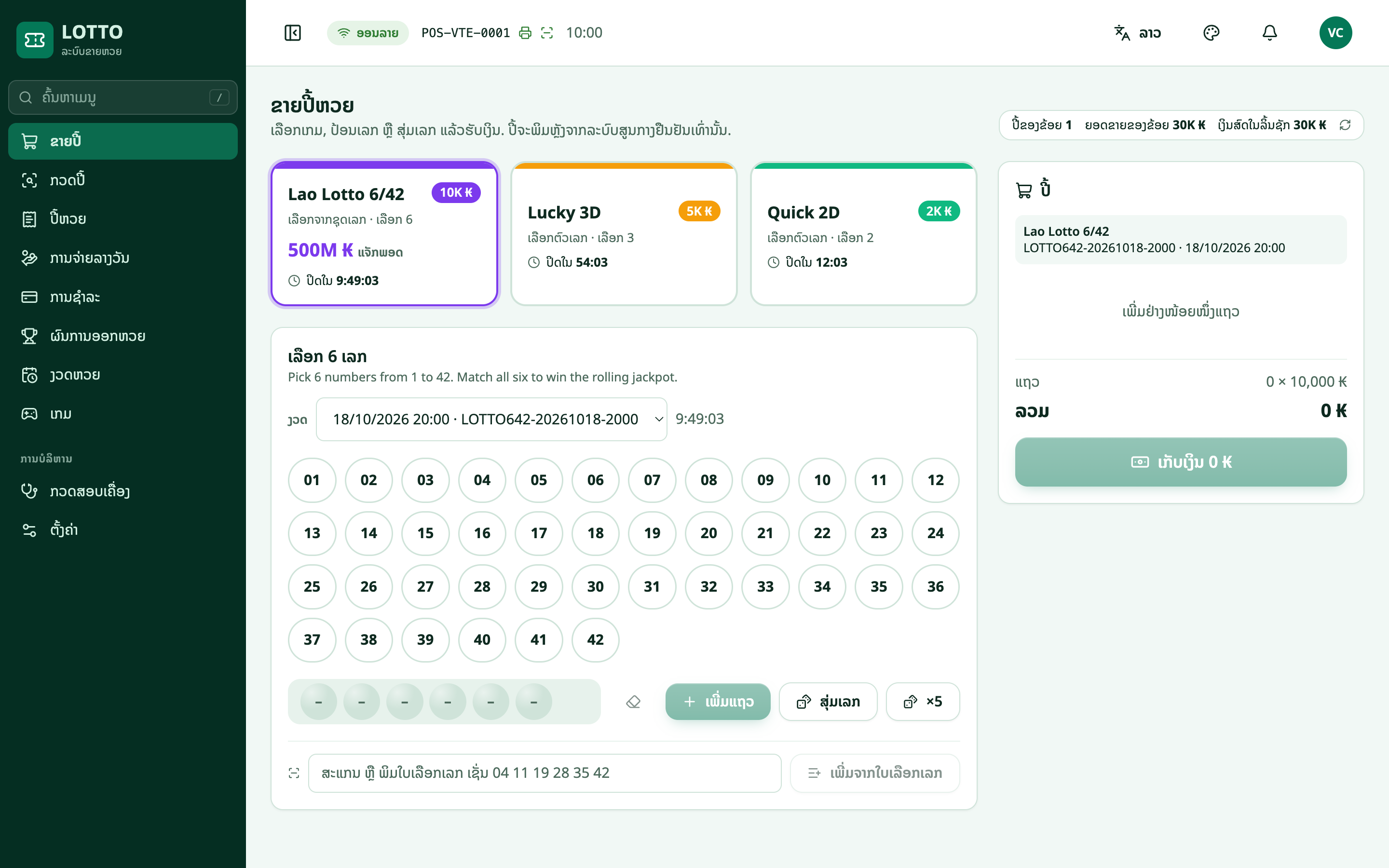The image size is (1389, 868).
Task: Click the refresh icon in the shift summary bar
Action: pos(1345,125)
